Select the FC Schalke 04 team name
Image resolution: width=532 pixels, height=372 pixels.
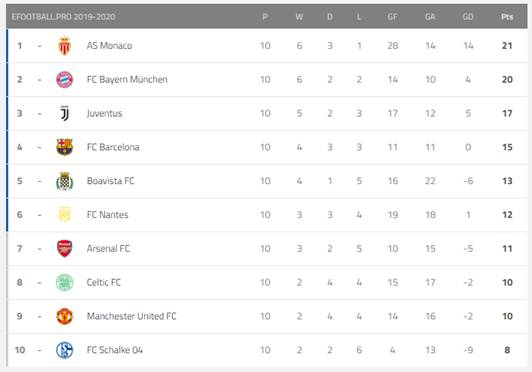point(115,350)
